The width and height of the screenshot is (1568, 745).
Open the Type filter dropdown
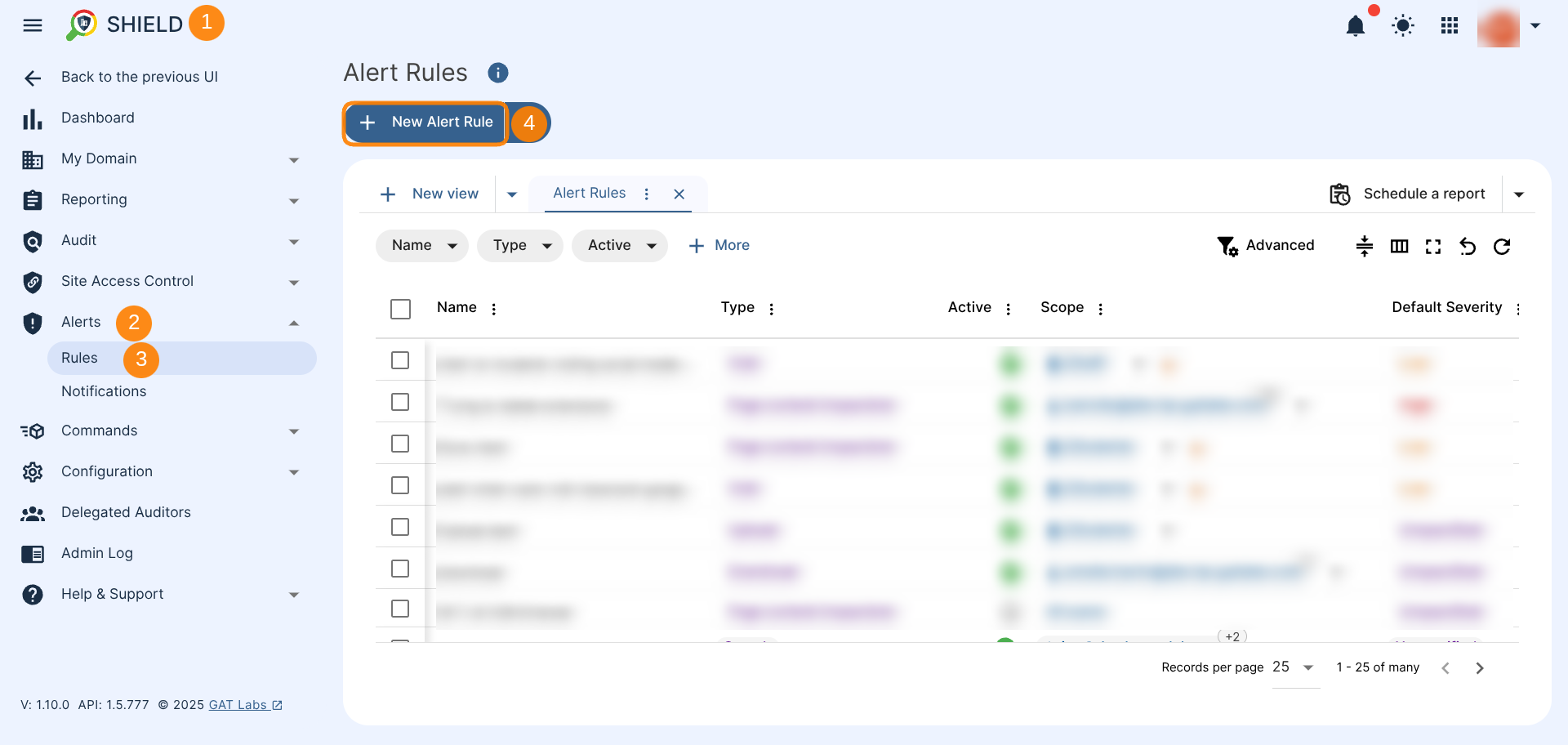tap(520, 245)
